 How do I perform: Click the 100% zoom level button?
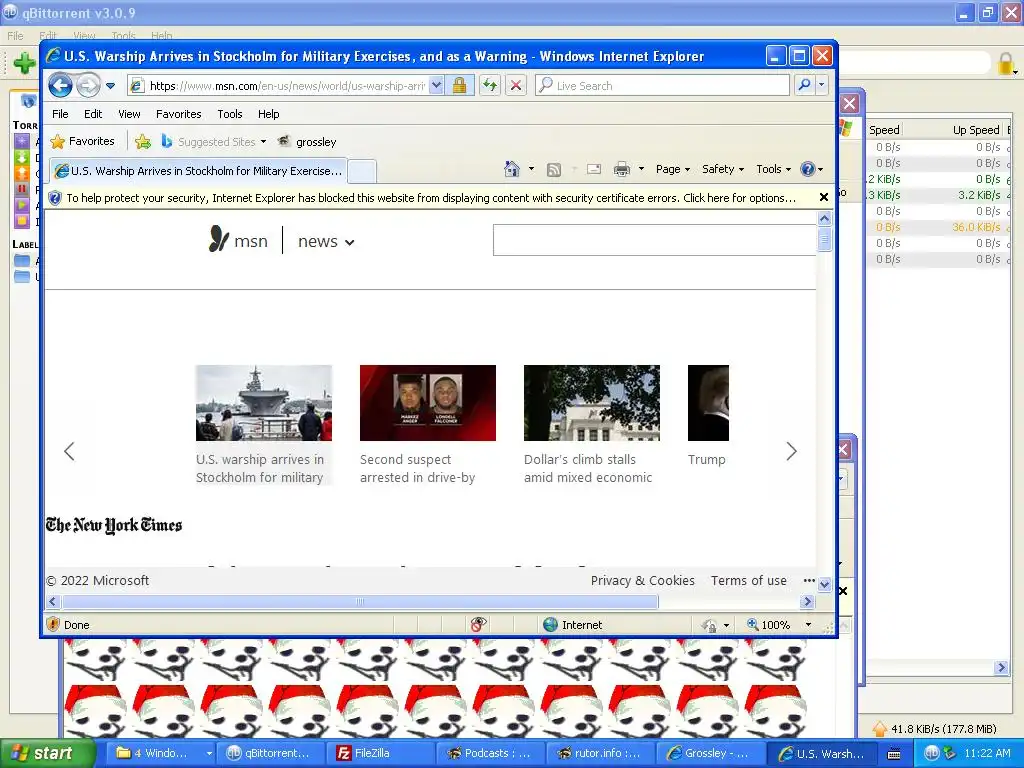click(769, 625)
